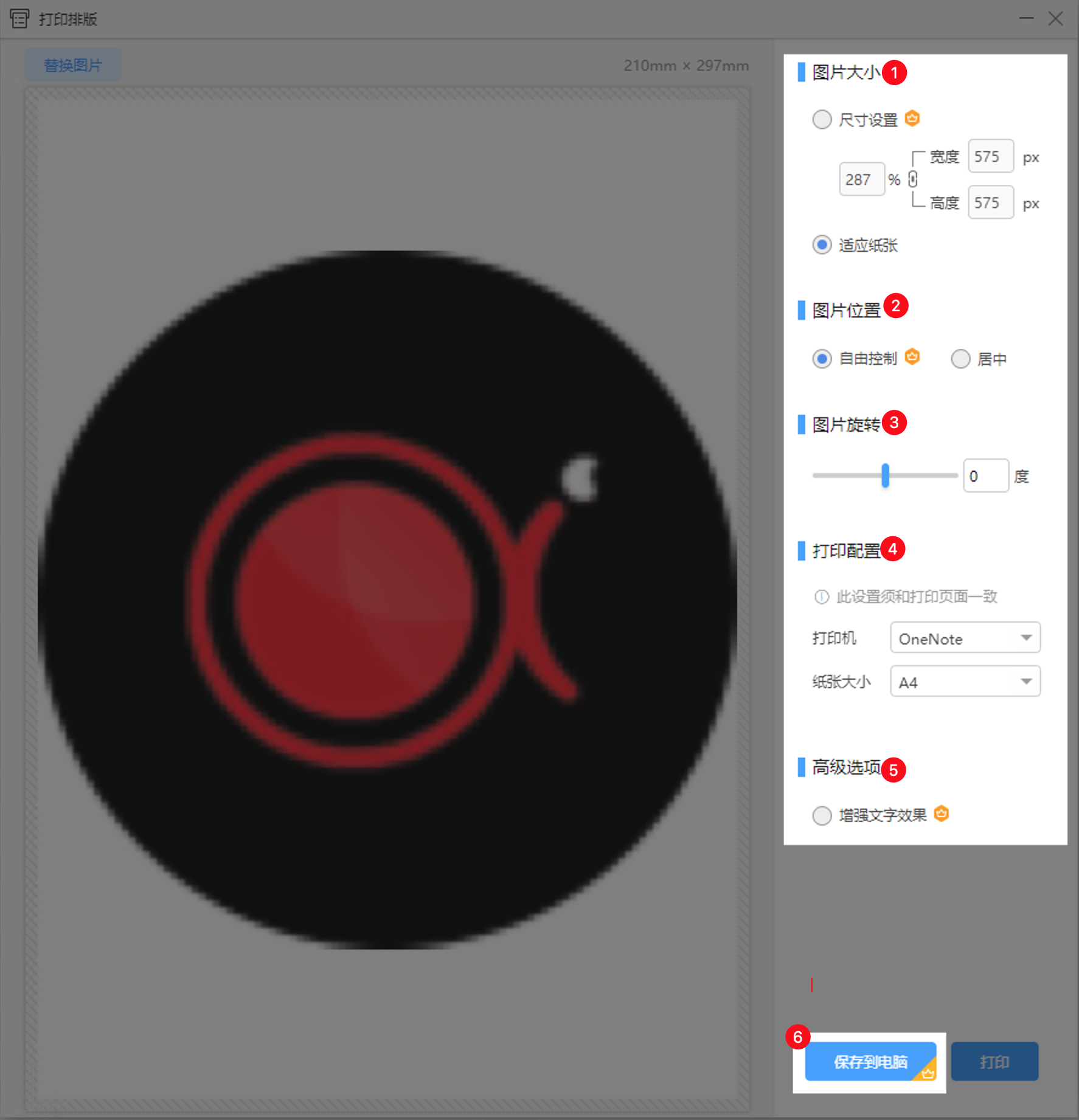Click the VIP badge next to 增强文字效果
This screenshot has width=1079, height=1120.
pyautogui.click(x=941, y=814)
